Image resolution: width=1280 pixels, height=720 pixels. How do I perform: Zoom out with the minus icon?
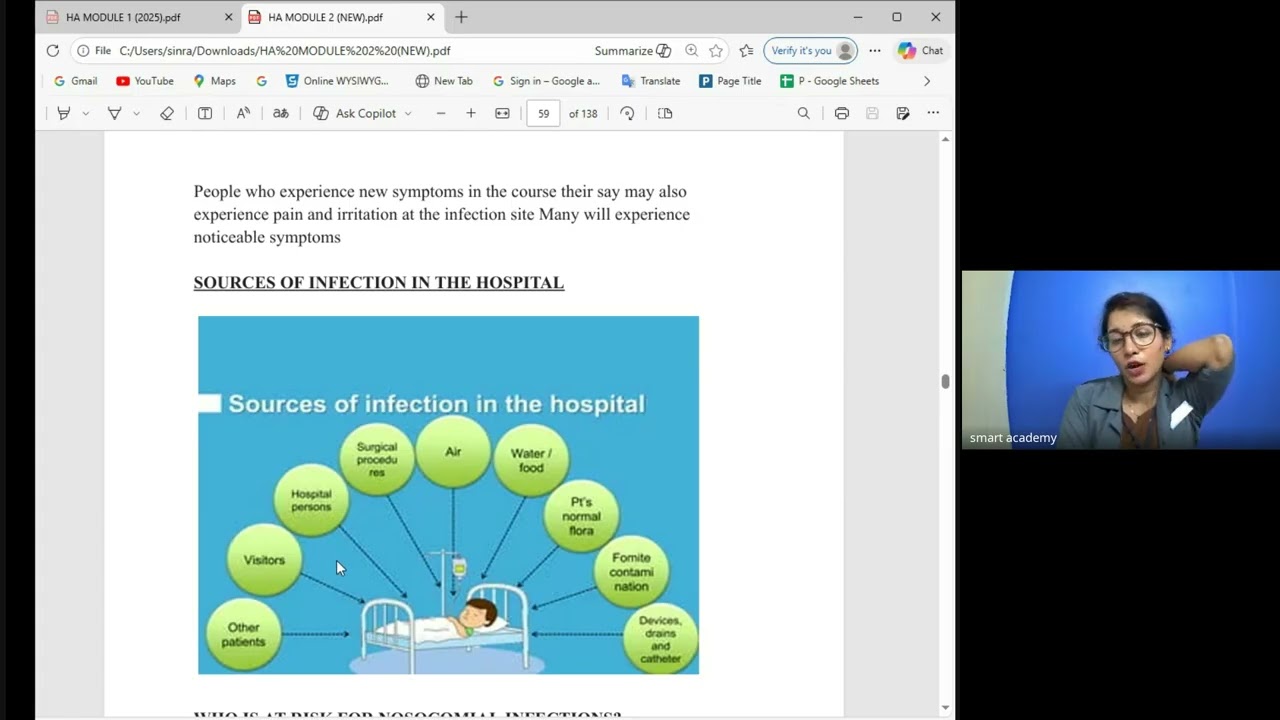point(440,113)
